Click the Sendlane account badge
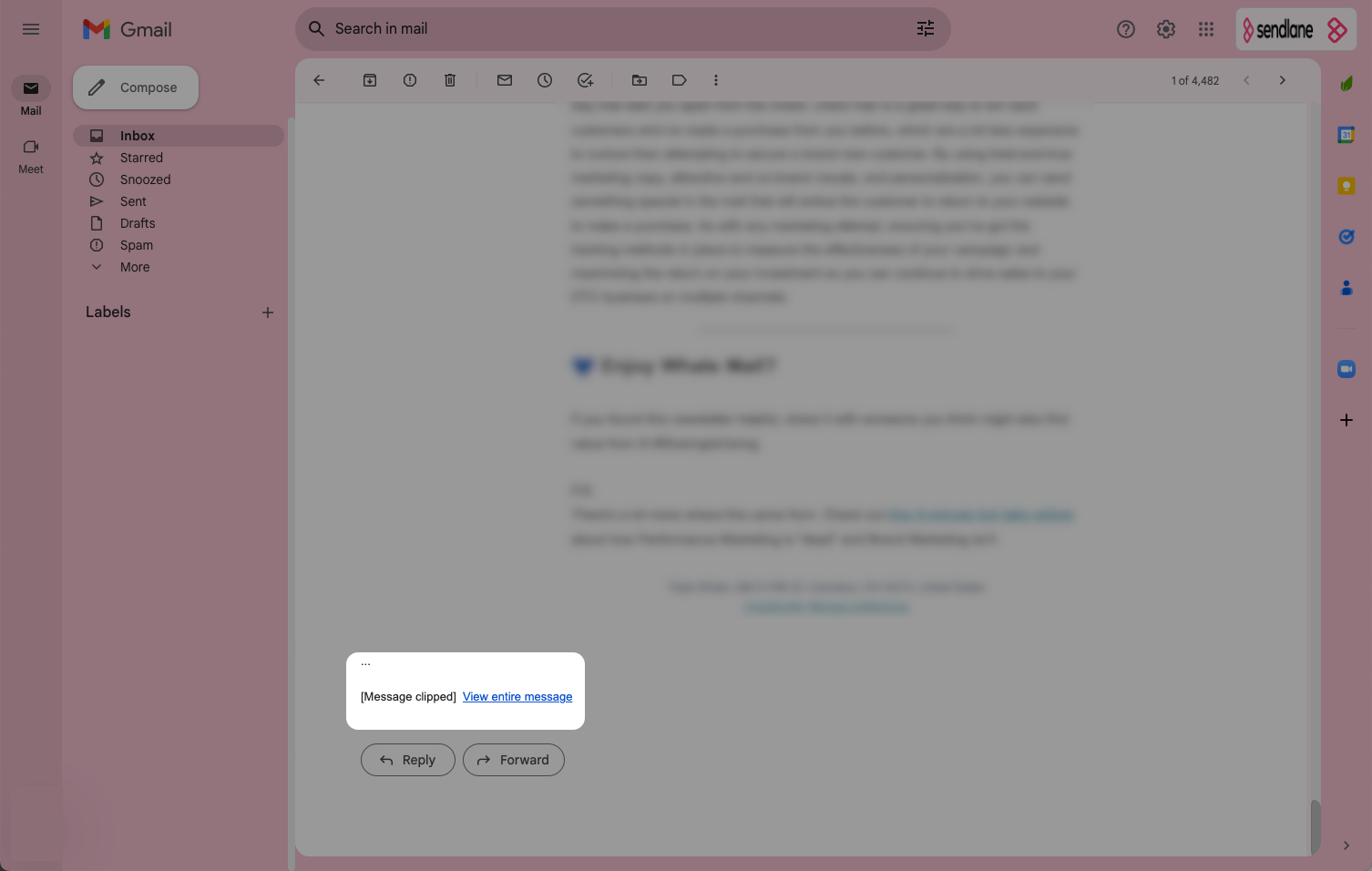Image resolution: width=1372 pixels, height=871 pixels. tap(1295, 29)
